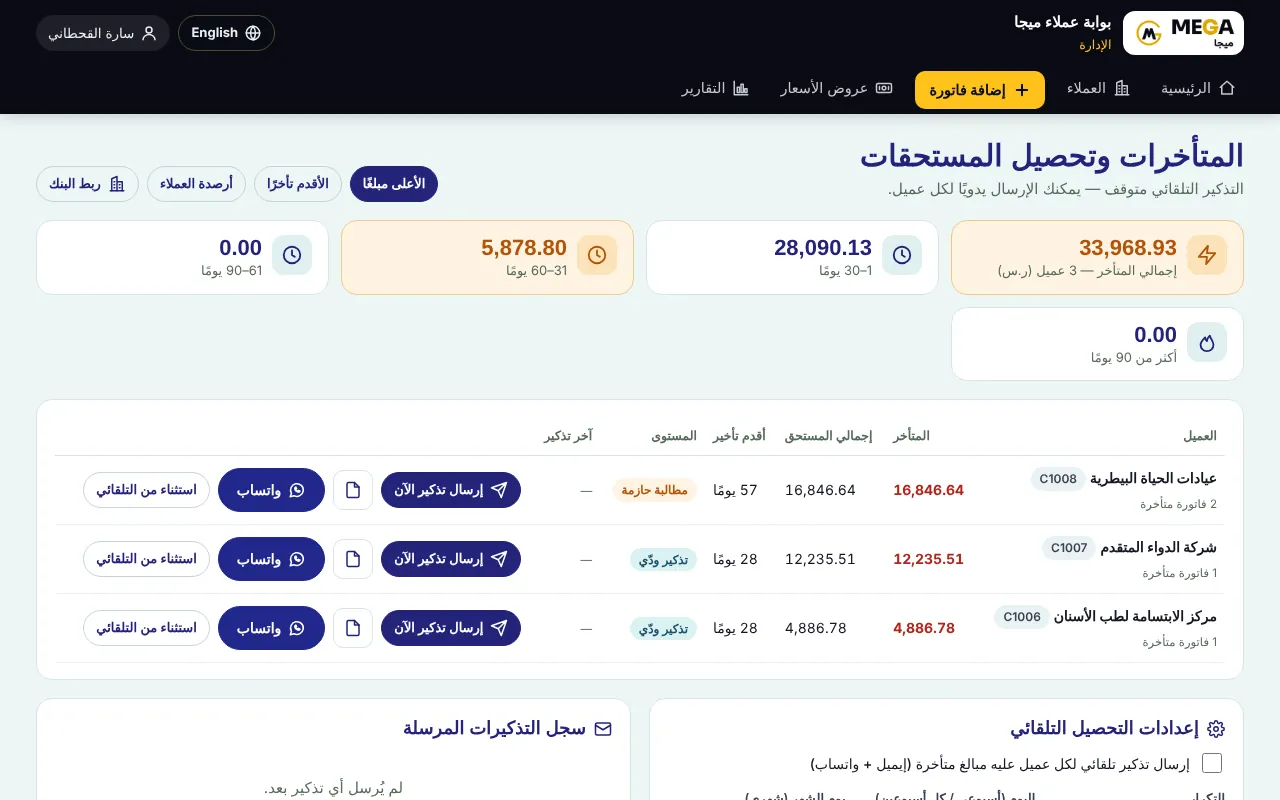This screenshot has width=1280, height=800.
Task: Open سارة القحطاني user menu
Action: coord(103,33)
